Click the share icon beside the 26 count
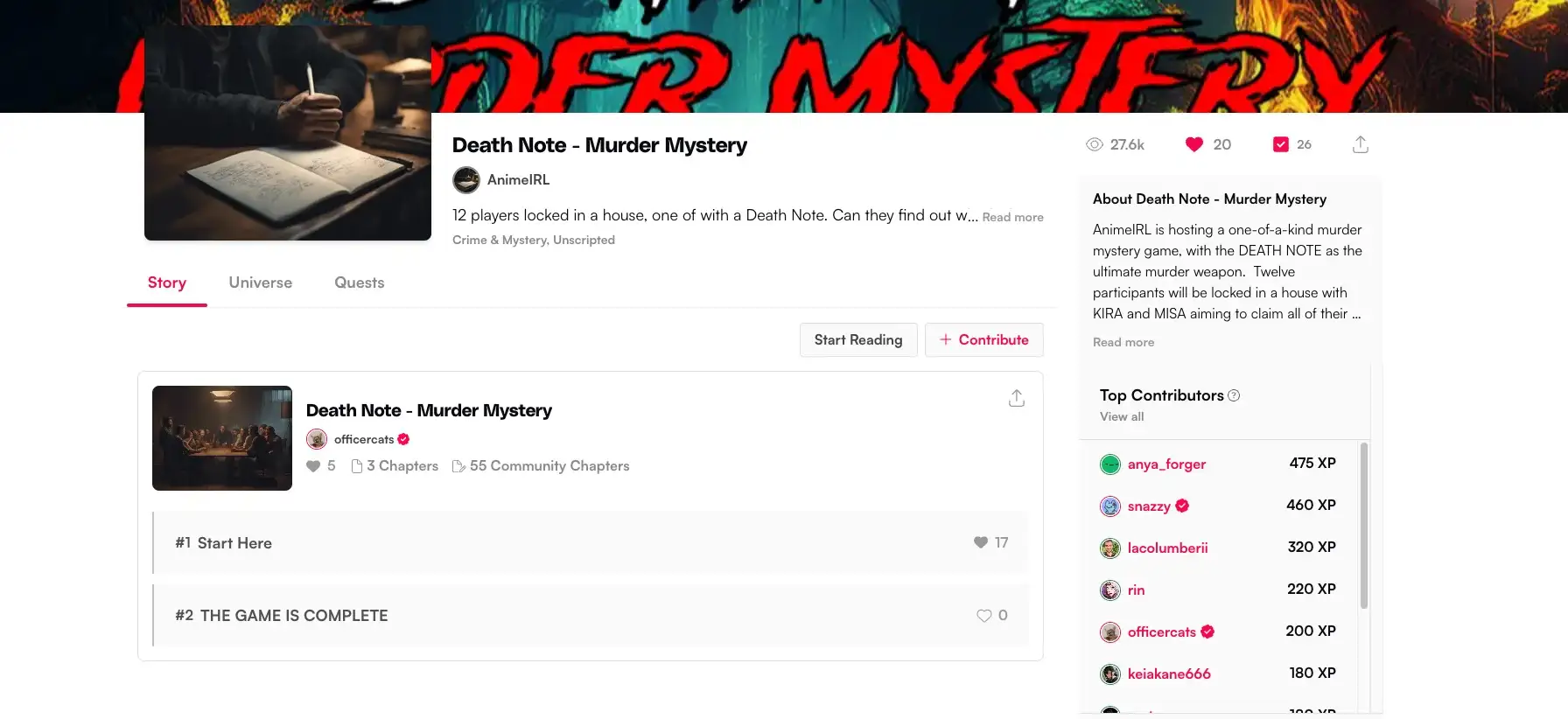Screen dimensions: 1568x719 pyautogui.click(x=1360, y=144)
